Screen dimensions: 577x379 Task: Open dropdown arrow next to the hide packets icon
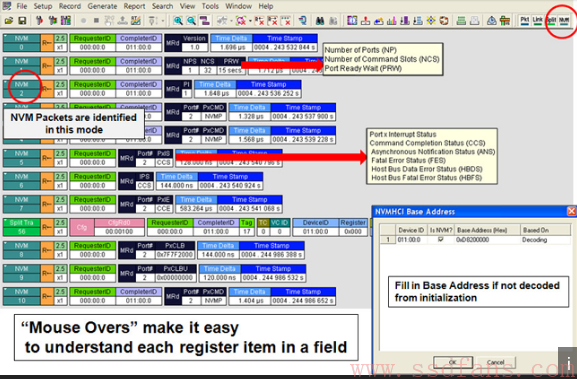point(250,21)
